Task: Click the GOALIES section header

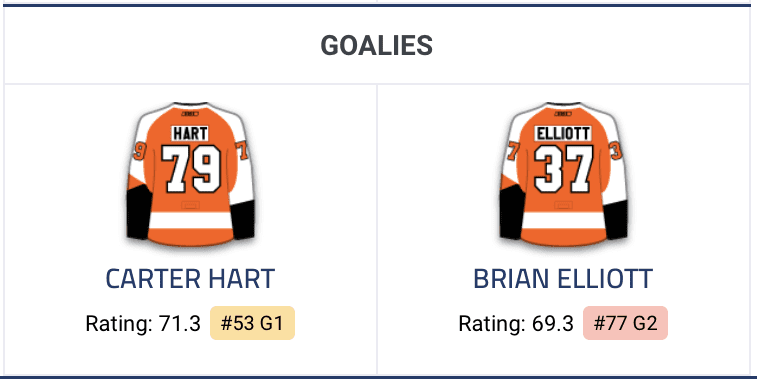Action: point(377,46)
